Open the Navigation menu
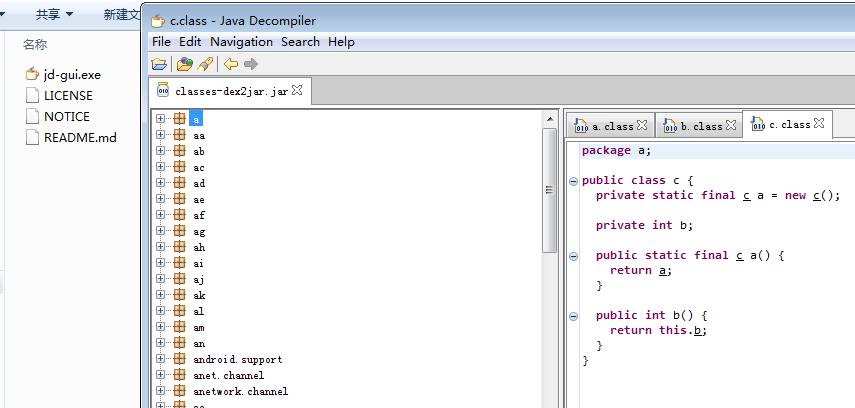Viewport: 855px width, 408px height. point(242,41)
